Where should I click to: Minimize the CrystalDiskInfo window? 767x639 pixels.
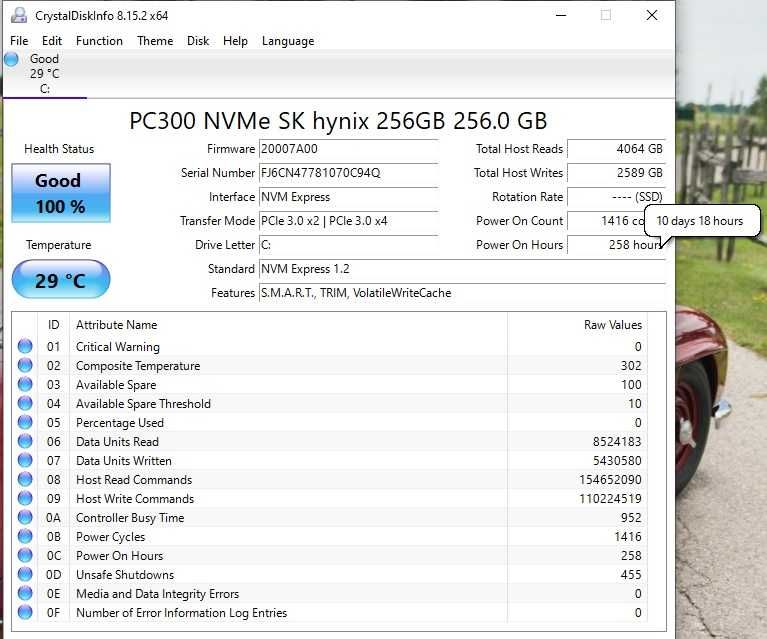click(561, 15)
